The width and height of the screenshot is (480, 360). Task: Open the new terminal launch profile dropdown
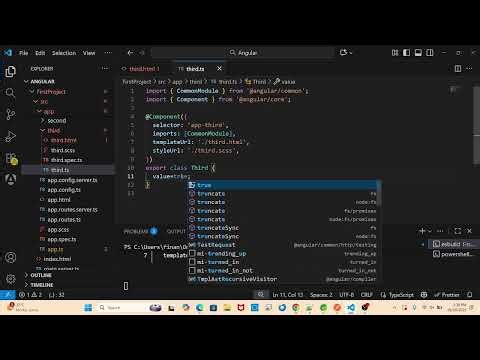pyautogui.click(x=430, y=231)
